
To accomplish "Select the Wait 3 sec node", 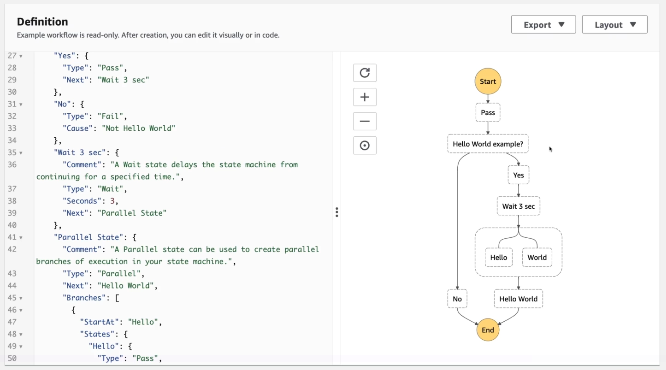I will coord(518,206).
